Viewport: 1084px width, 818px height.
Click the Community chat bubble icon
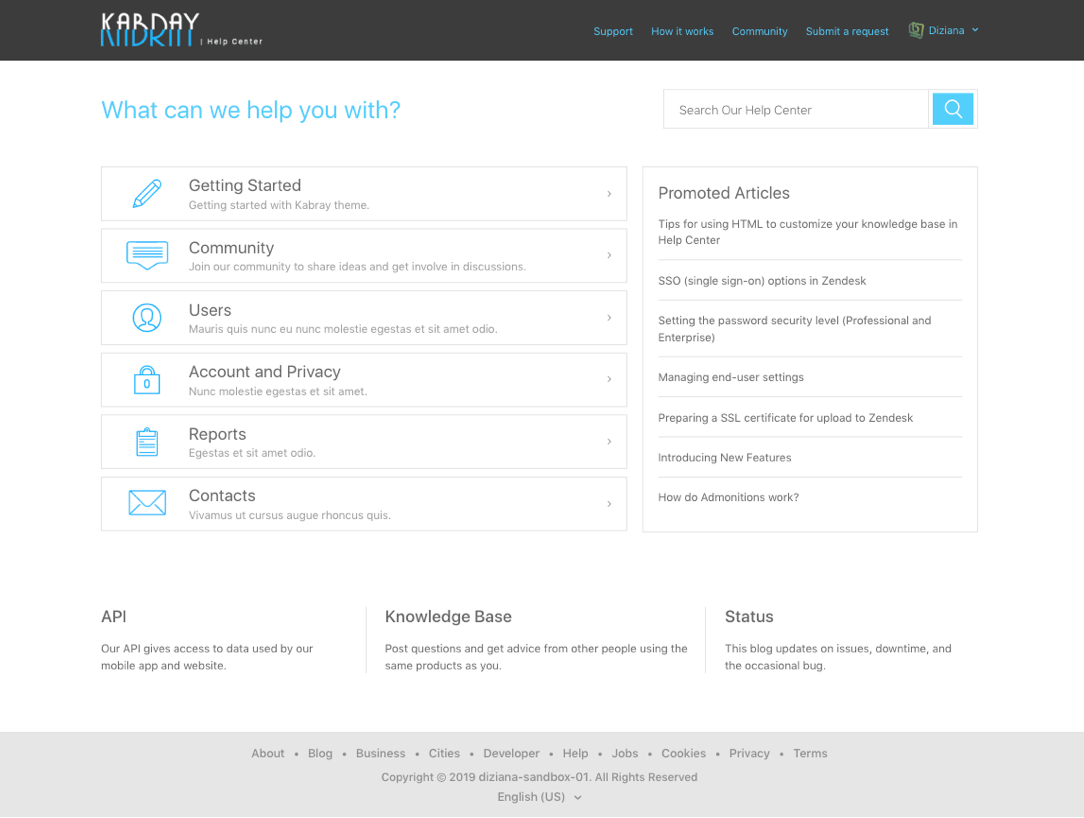point(147,255)
